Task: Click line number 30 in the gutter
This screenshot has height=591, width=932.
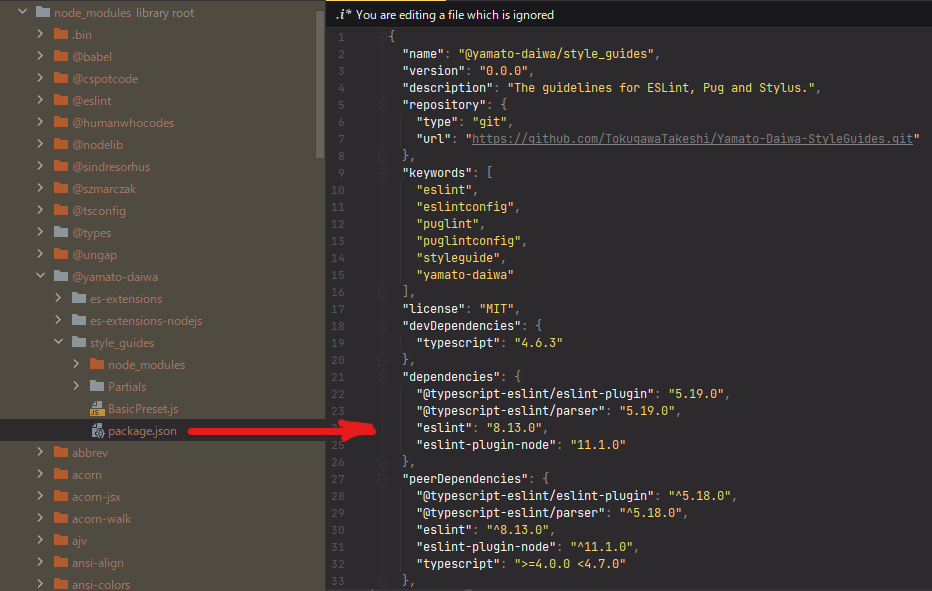Action: [x=338, y=530]
